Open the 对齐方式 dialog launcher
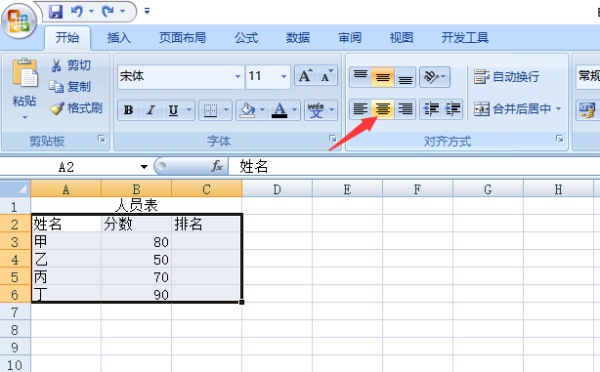The width and height of the screenshot is (600, 372). click(x=559, y=139)
